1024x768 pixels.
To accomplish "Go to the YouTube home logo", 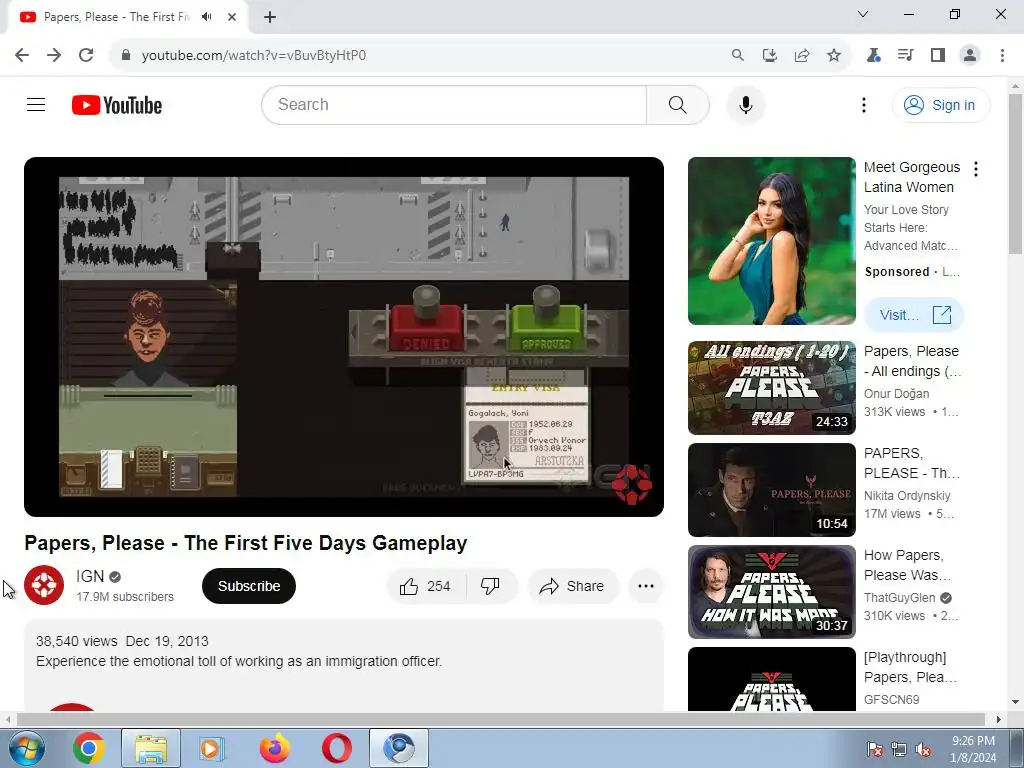I will 117,105.
